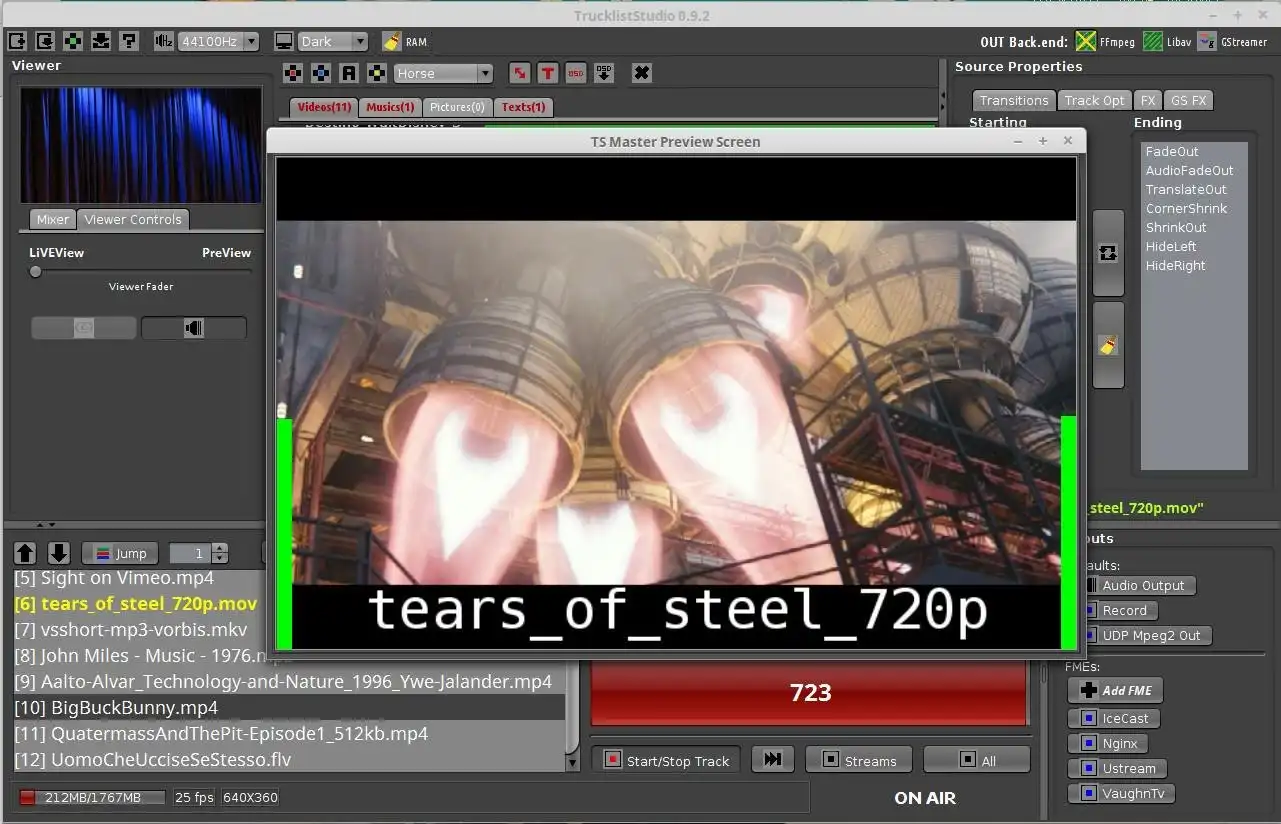The height and width of the screenshot is (824, 1281).
Task: Click the splitter arrows beside Source Properties
Action: [942, 101]
